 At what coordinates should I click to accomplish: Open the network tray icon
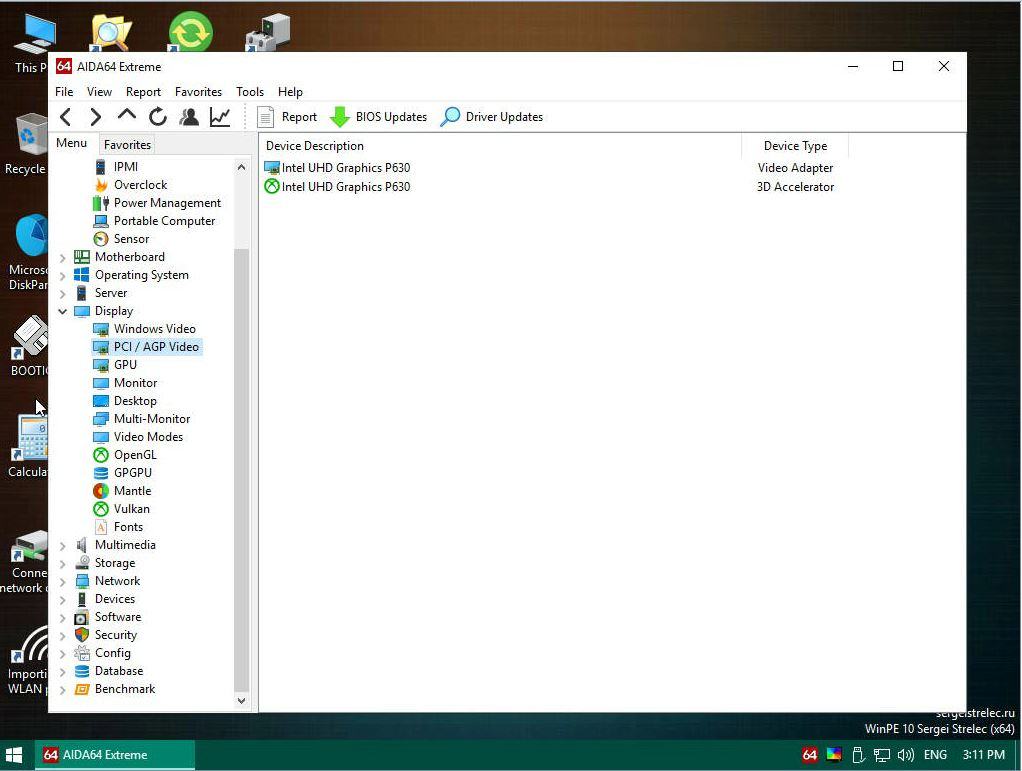882,755
